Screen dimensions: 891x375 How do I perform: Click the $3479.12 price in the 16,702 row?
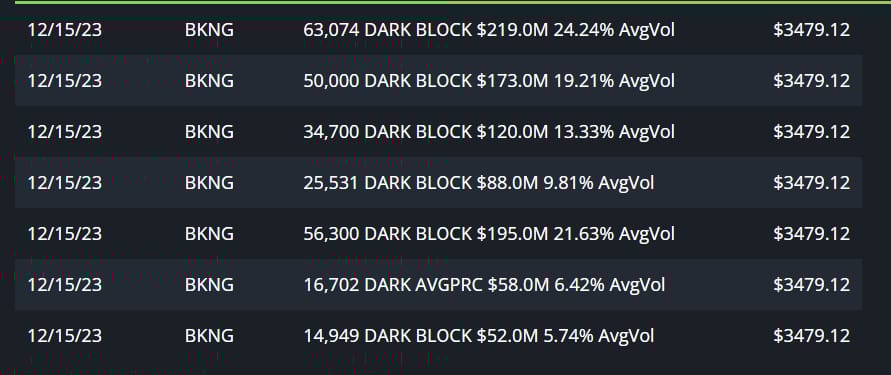811,285
